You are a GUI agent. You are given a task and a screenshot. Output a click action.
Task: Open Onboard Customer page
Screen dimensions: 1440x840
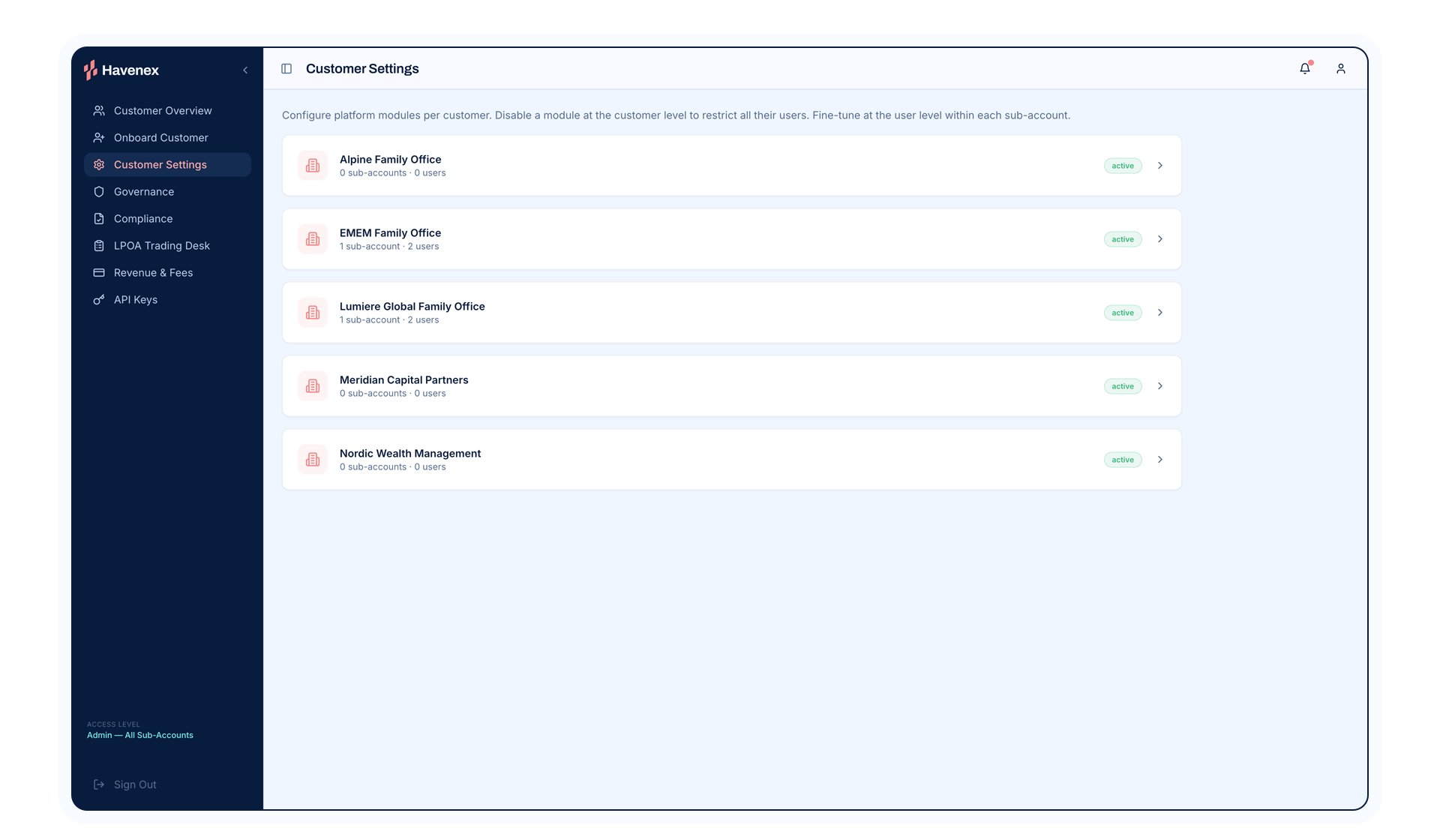tap(167, 138)
